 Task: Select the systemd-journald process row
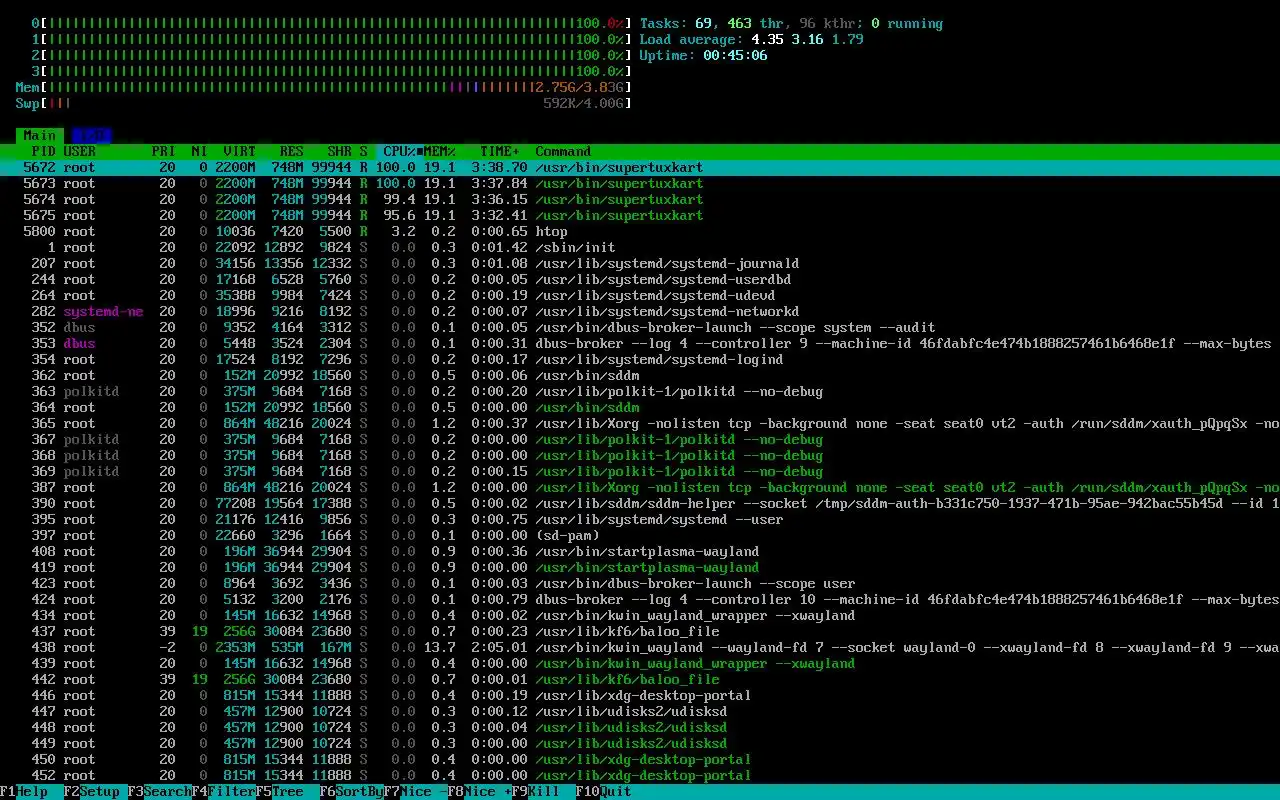pos(640,263)
